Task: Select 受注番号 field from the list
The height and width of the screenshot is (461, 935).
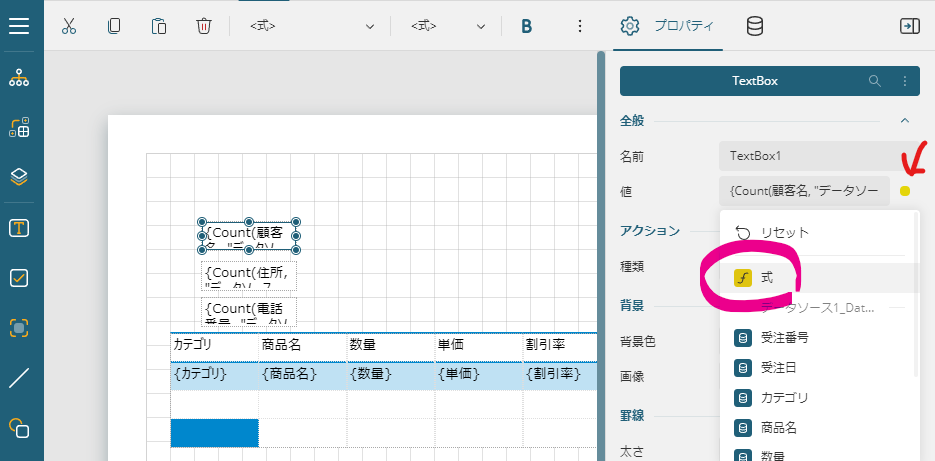Action: 784,338
